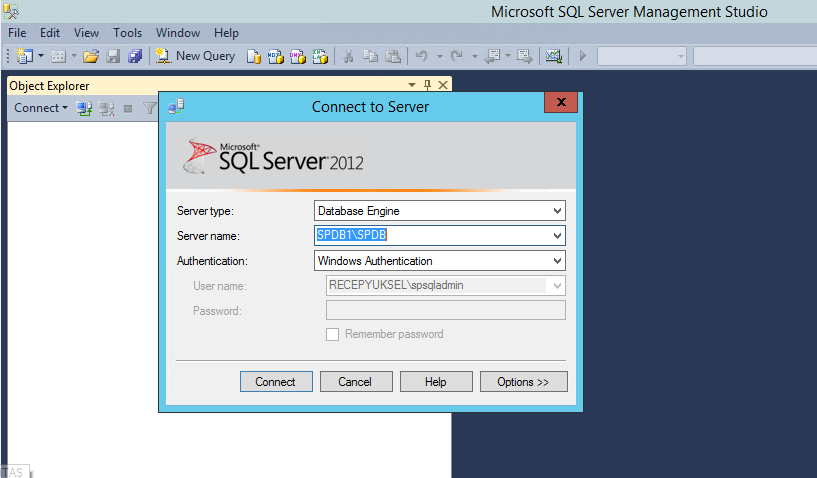Click the Save All icon
Screen dimensions: 817x478
(135, 56)
